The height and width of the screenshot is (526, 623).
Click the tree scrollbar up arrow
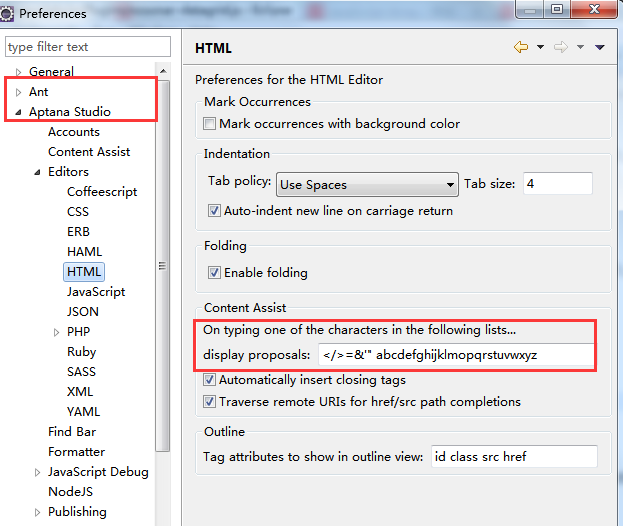(163, 71)
